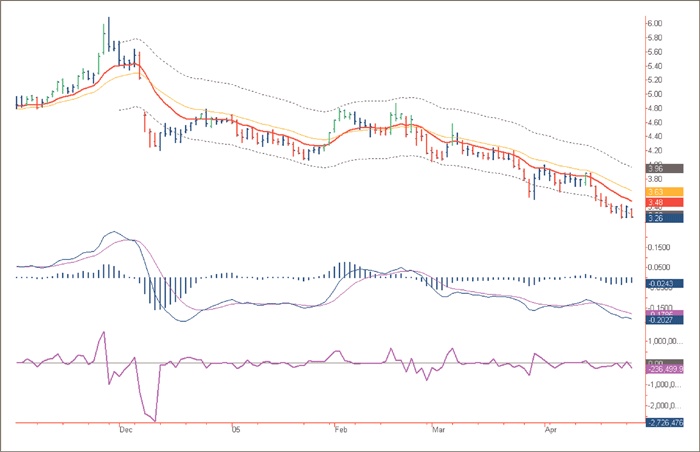Screen dimensions: 700x452
Task: Click the Dec date label on time axis
Action: [x=125, y=429]
